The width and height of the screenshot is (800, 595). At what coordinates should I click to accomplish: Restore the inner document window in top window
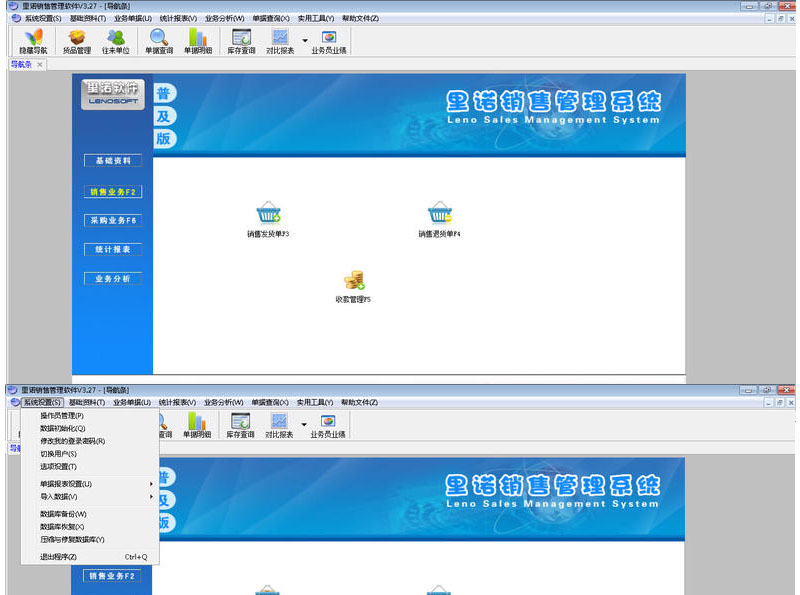[x=781, y=19]
